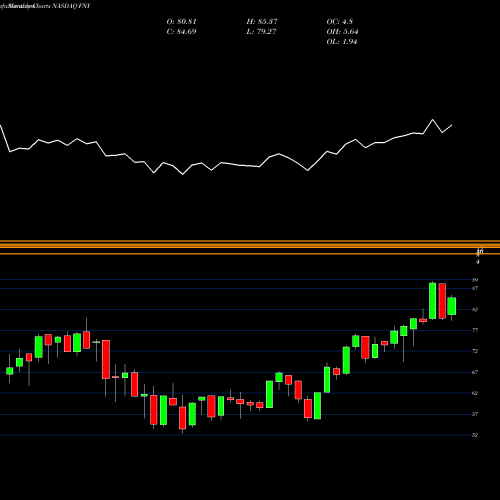Click the peak of the white line chart
This screenshot has width=500, height=500.
click(x=433, y=120)
